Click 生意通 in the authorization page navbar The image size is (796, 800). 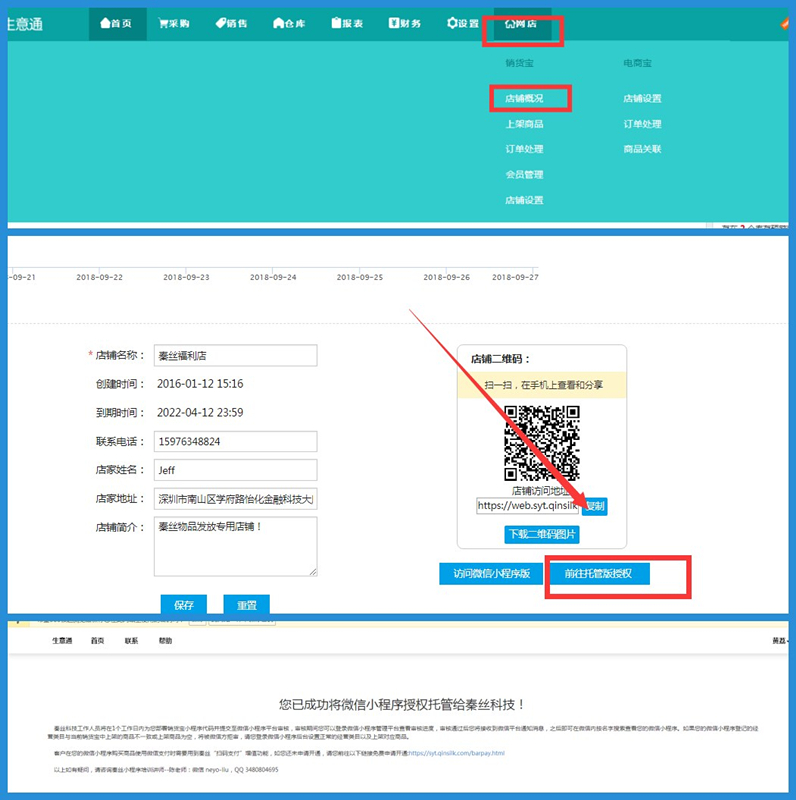point(62,640)
